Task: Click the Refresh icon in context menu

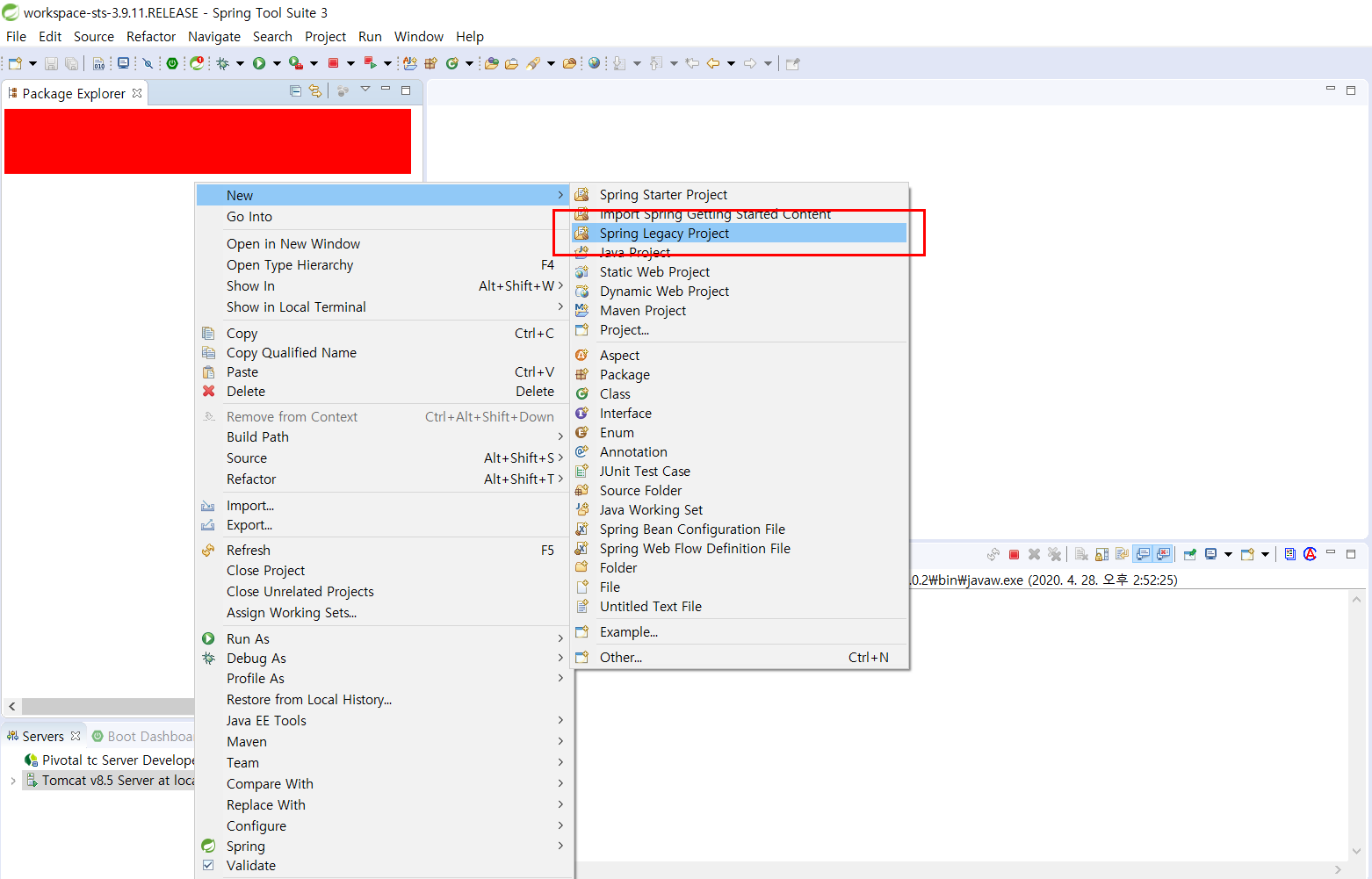Action: 209,551
